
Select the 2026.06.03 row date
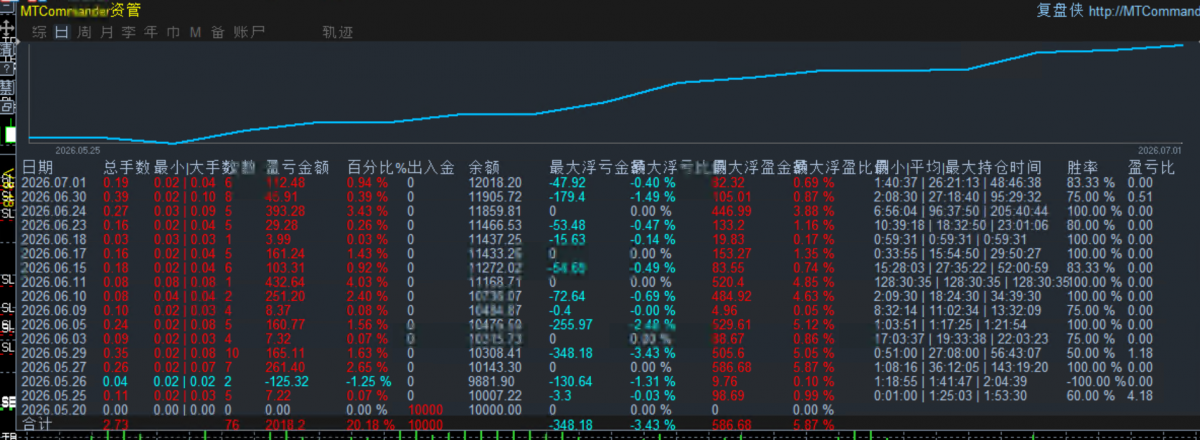click(53, 340)
